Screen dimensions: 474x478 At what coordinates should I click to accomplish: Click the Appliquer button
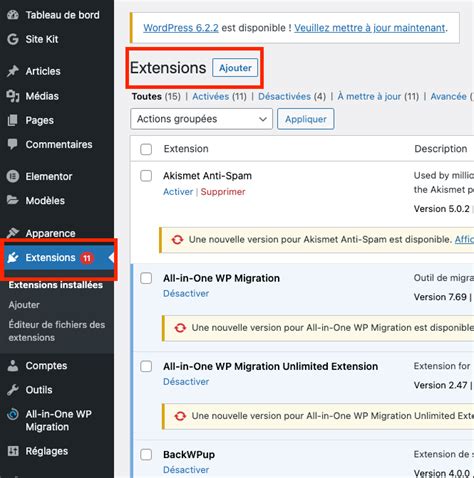tap(306, 119)
